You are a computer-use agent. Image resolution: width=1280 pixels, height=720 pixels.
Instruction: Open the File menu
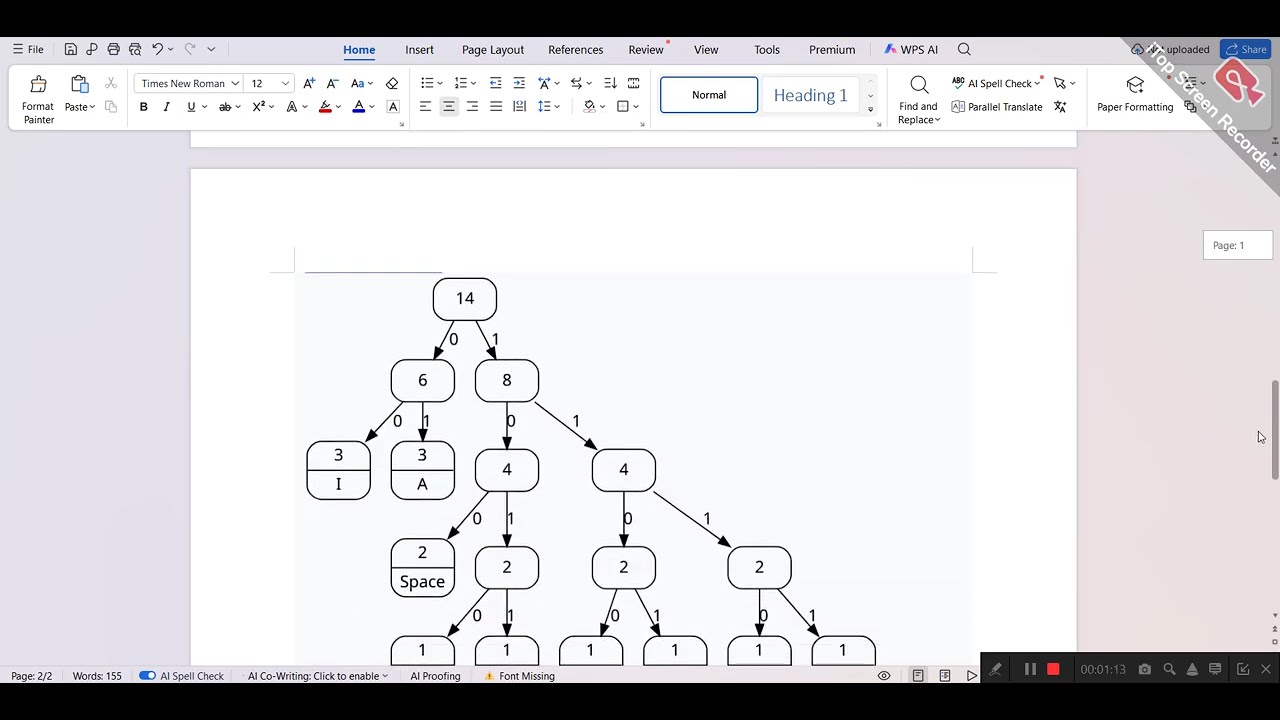28,49
